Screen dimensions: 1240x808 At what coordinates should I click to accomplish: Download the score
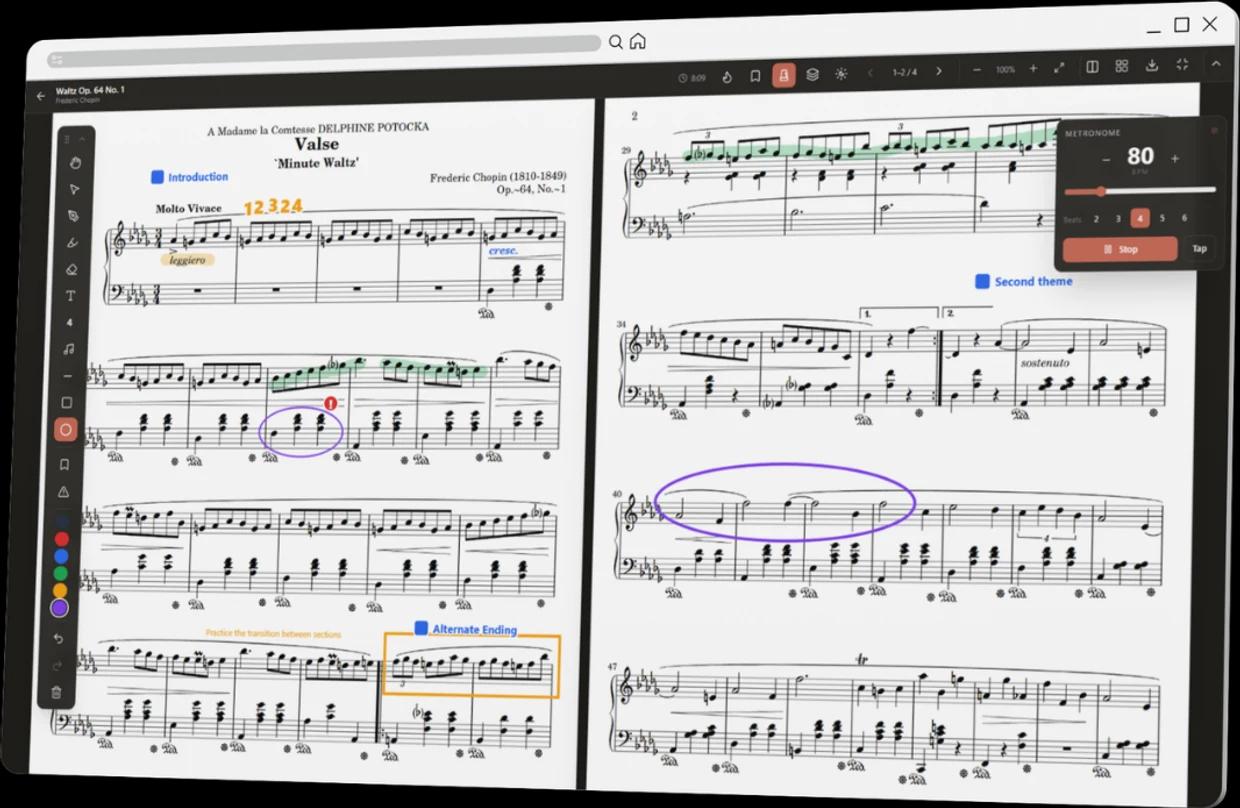click(x=1151, y=65)
